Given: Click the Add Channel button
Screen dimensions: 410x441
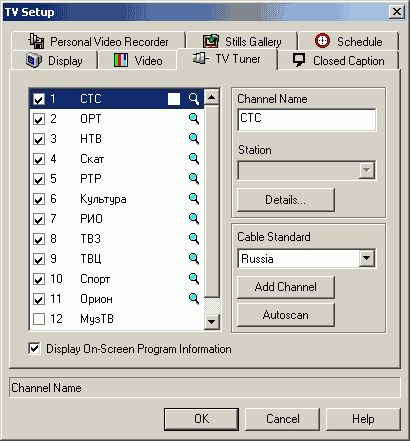Looking at the screenshot, I should (x=286, y=287).
